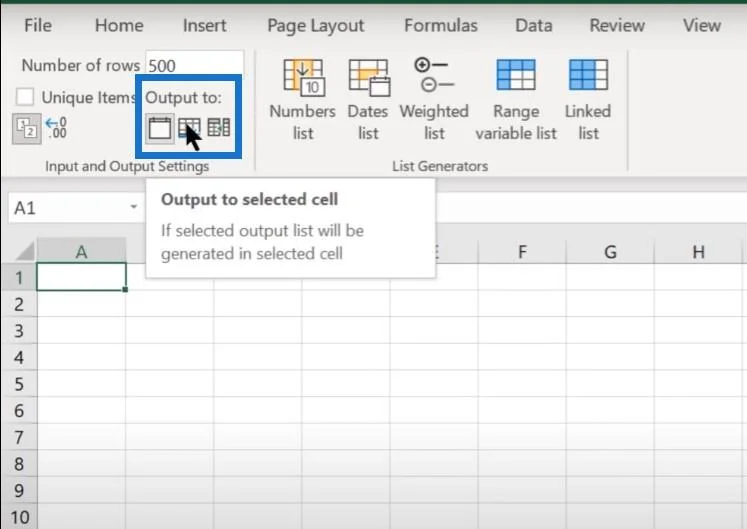The height and width of the screenshot is (529, 747).
Task: Select row 4 header
Action: 19,357
